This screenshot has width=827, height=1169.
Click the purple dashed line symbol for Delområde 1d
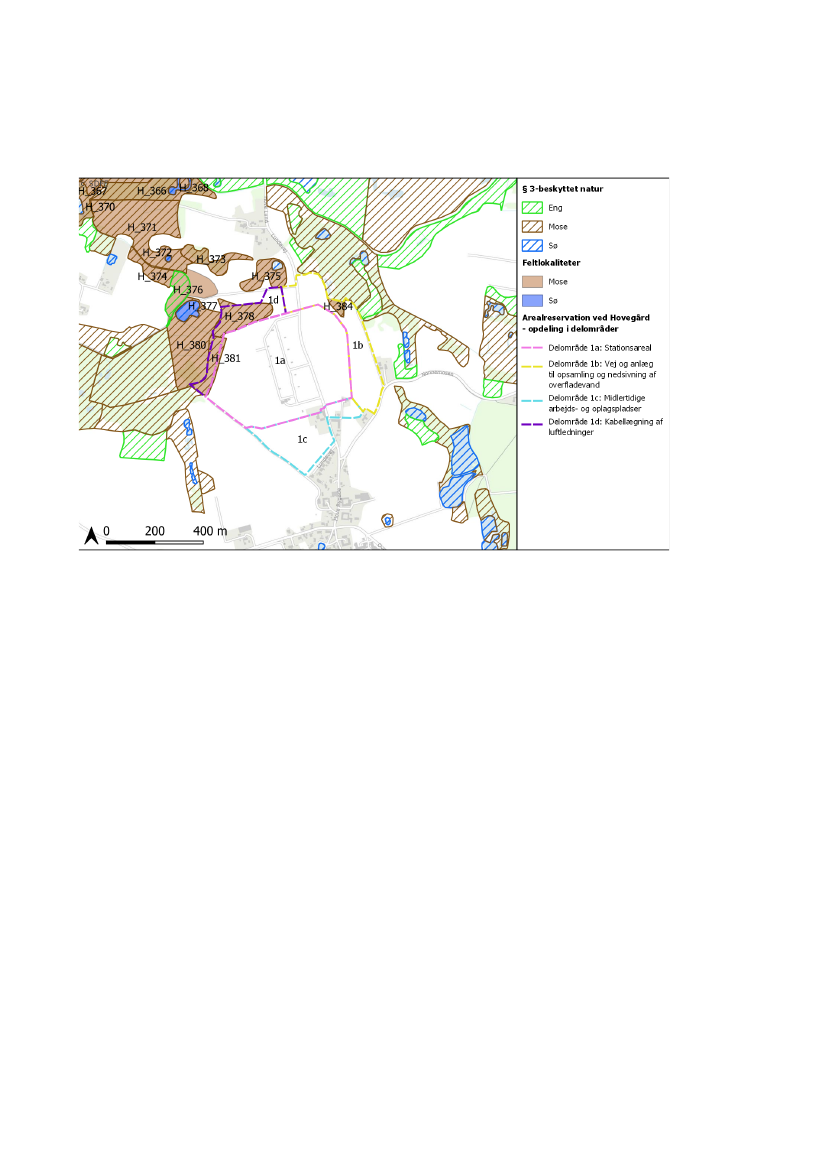tap(532, 424)
